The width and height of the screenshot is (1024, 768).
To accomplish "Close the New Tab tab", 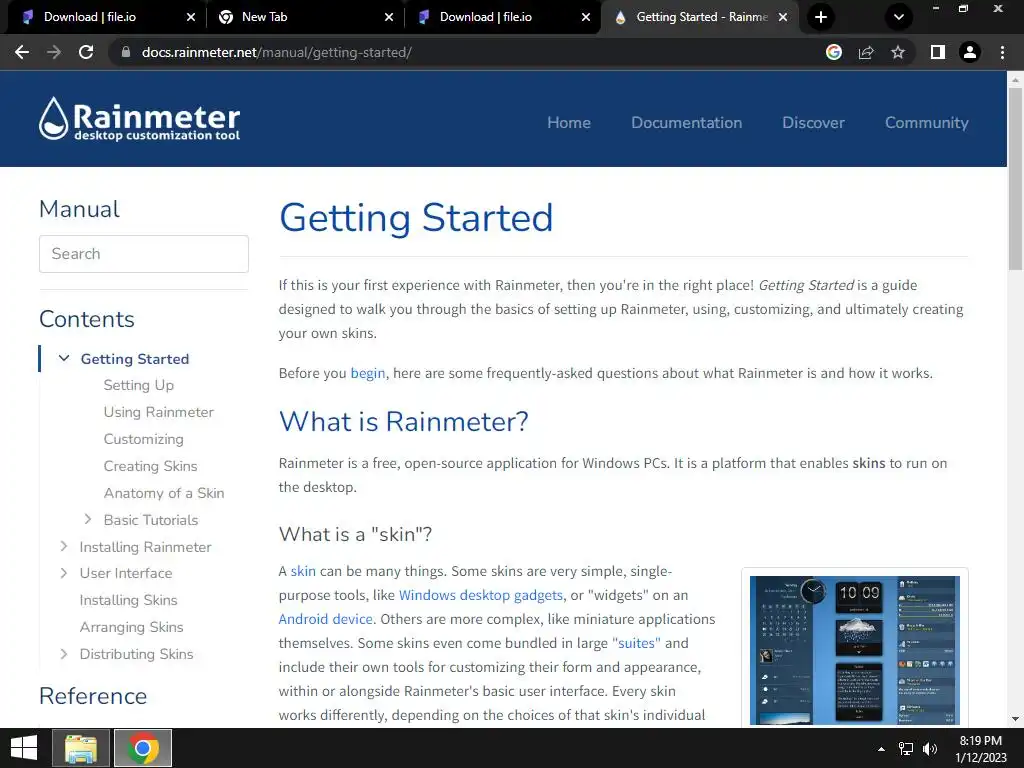I will (x=389, y=17).
